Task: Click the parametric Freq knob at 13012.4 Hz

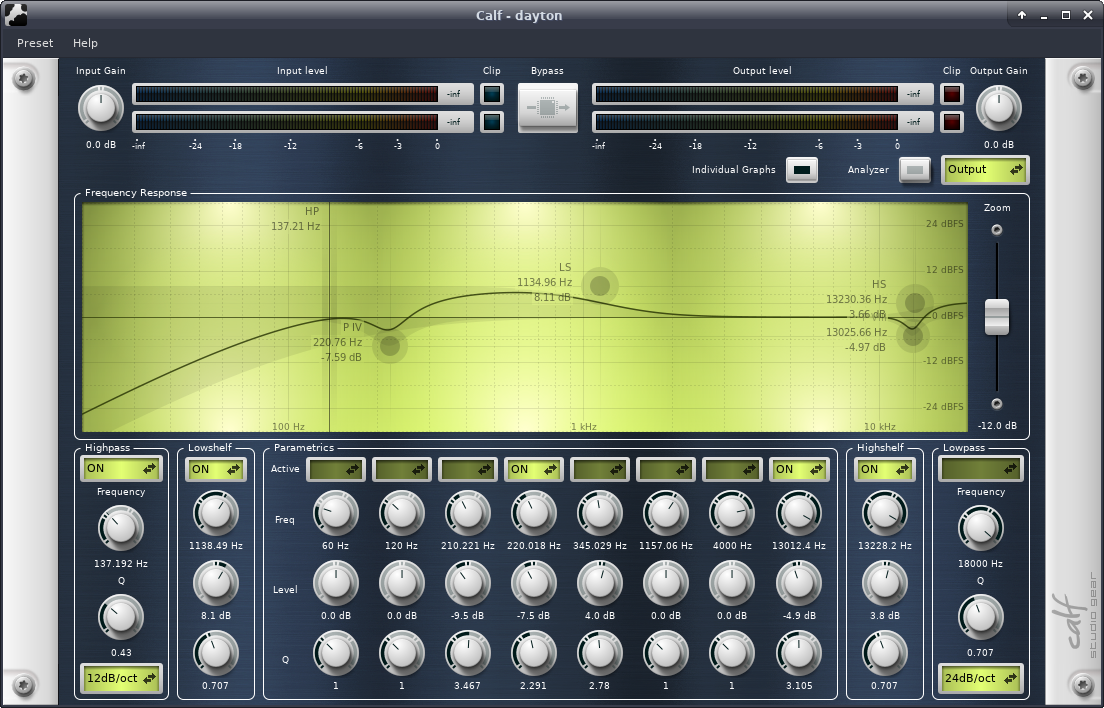Action: [798, 513]
